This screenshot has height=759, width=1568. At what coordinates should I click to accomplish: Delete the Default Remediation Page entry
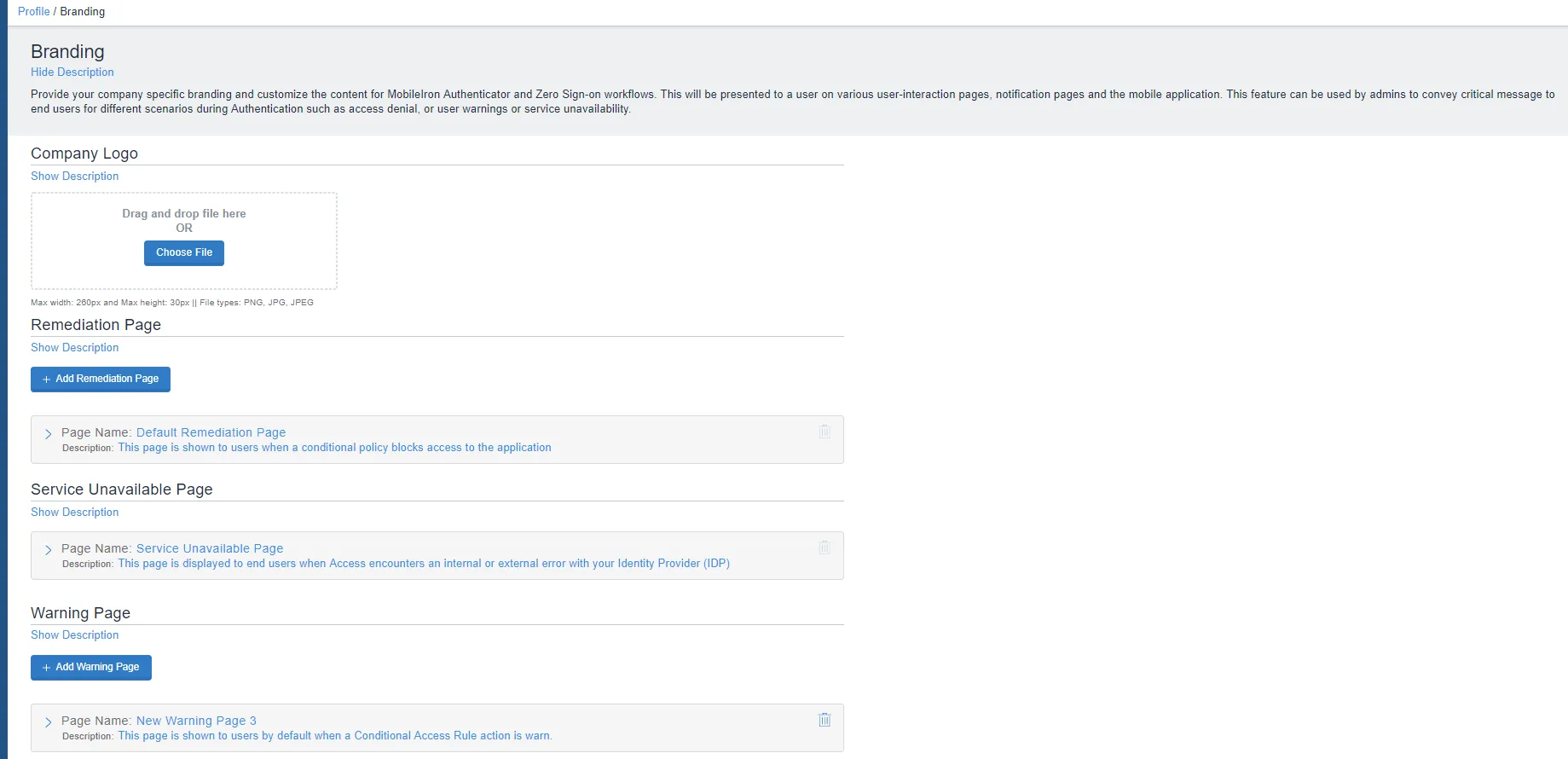[x=825, y=432]
